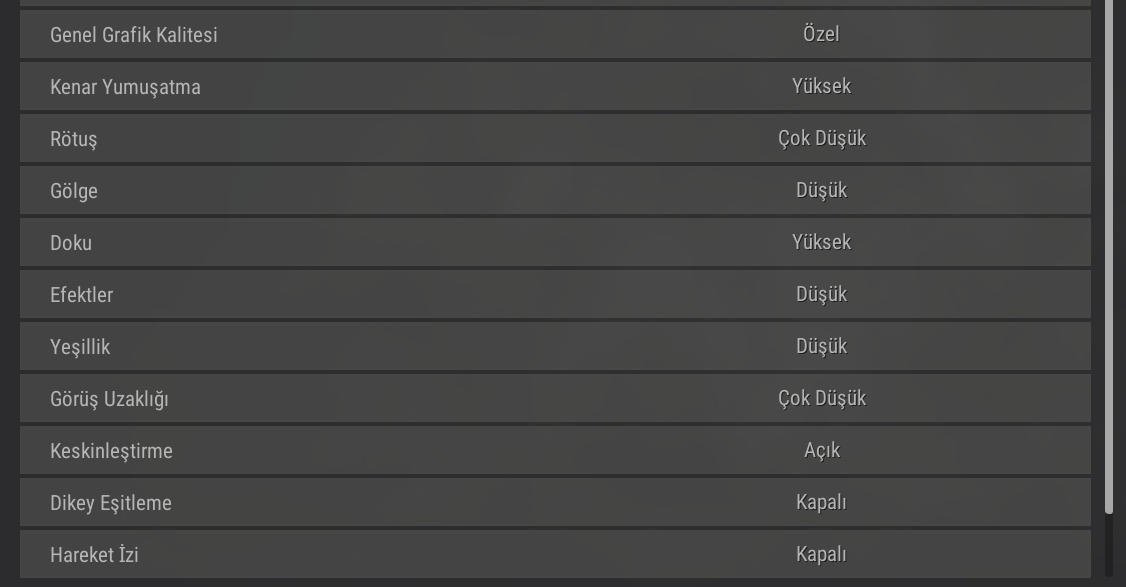Change the Efektler value Düşük
Screen dimensions: 1126x587
click(x=821, y=294)
